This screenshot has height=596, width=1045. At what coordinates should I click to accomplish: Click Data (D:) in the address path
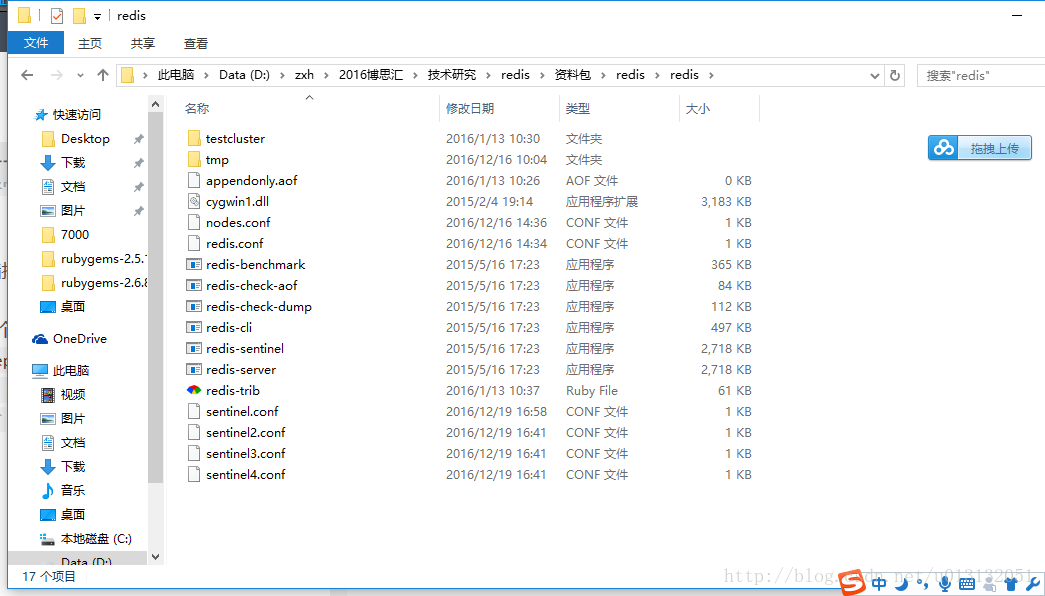click(x=245, y=75)
